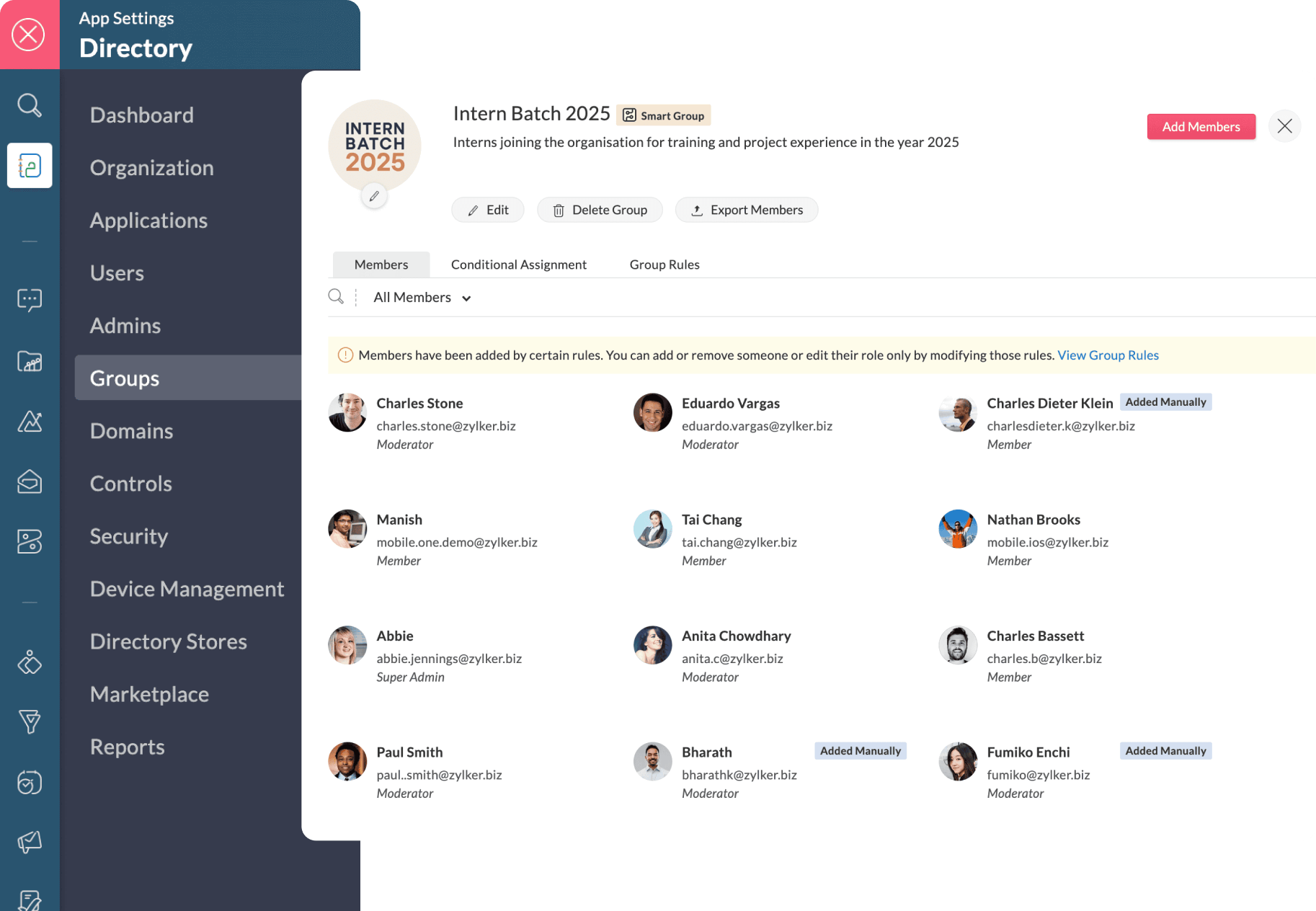The image size is (1316, 911).
Task: Open the View Group Rules link
Action: pyautogui.click(x=1108, y=355)
